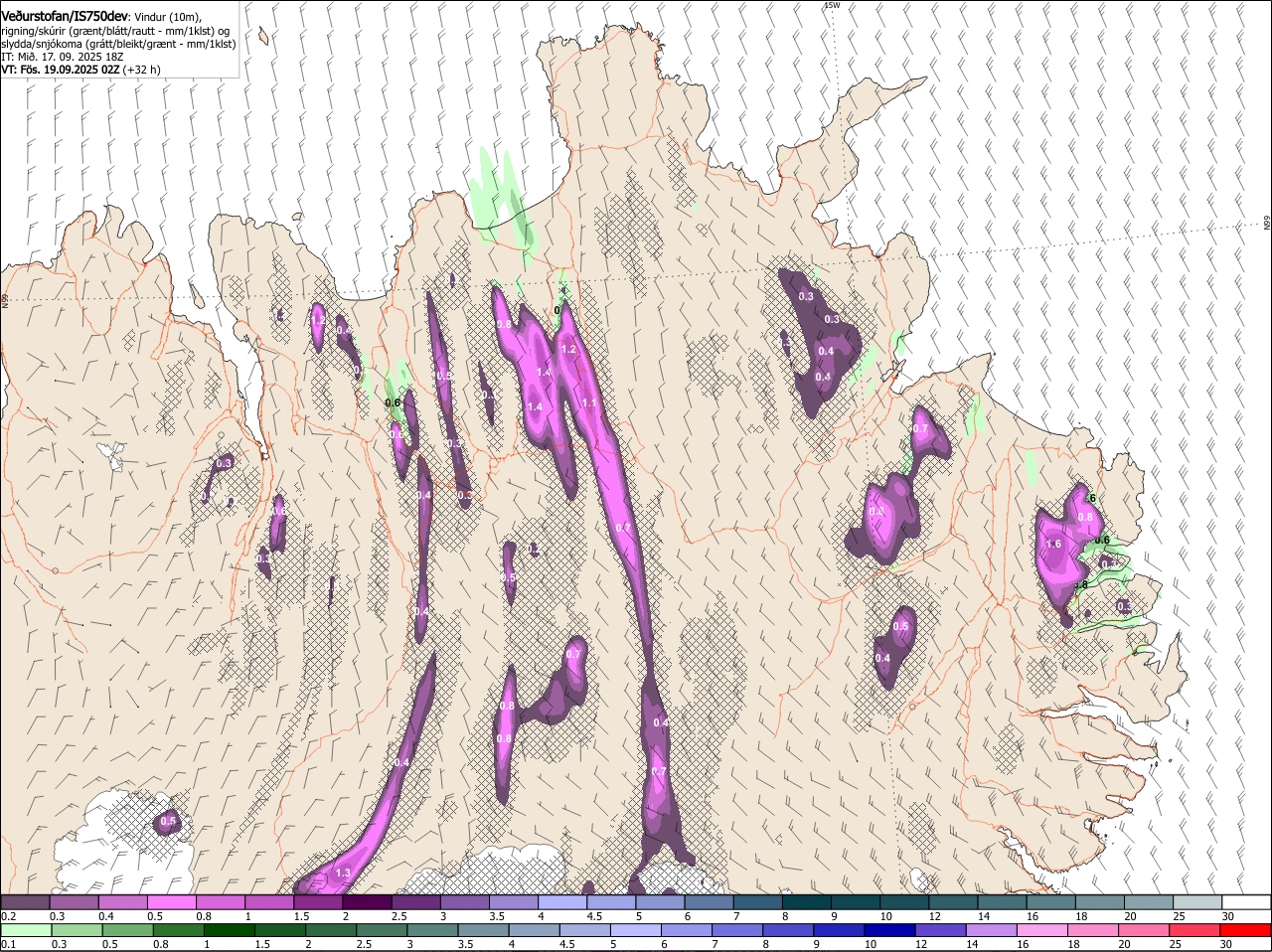Viewport: 1272px width, 952px height.
Task: Select the lower legend blue 6 swatch
Action: (x=687, y=930)
